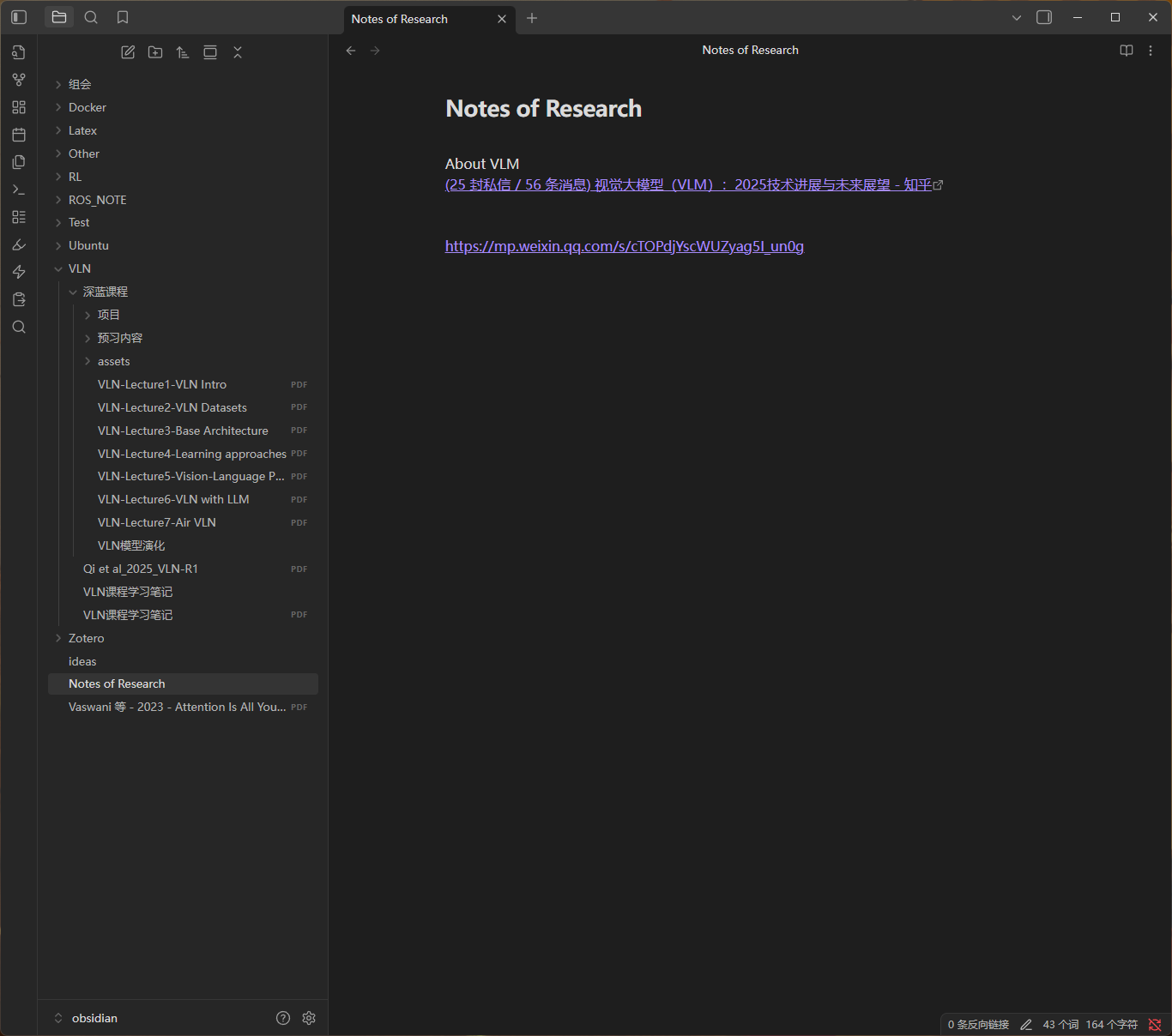1172x1036 pixels.
Task: Create a new folder in file explorer
Action: (x=155, y=52)
